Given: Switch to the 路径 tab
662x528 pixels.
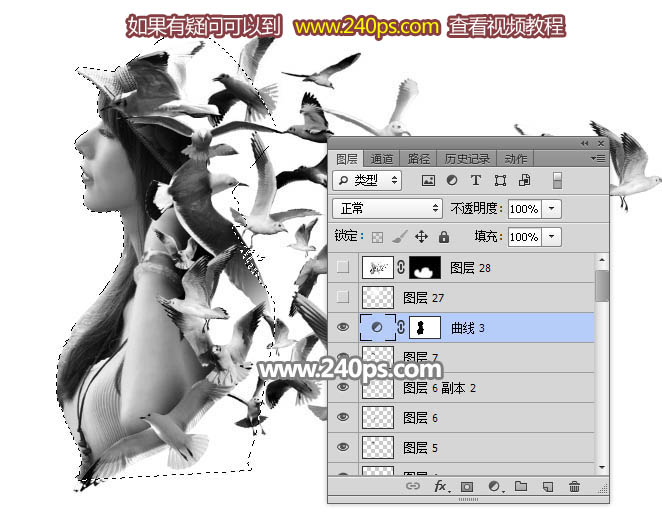Looking at the screenshot, I should coord(418,159).
